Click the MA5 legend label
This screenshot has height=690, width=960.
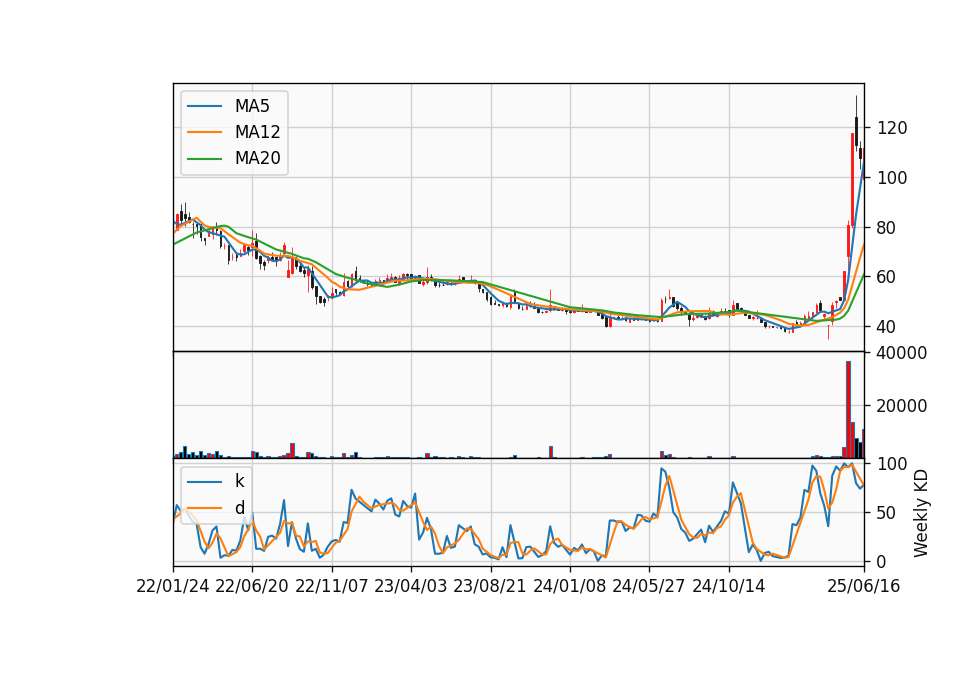pos(252,106)
